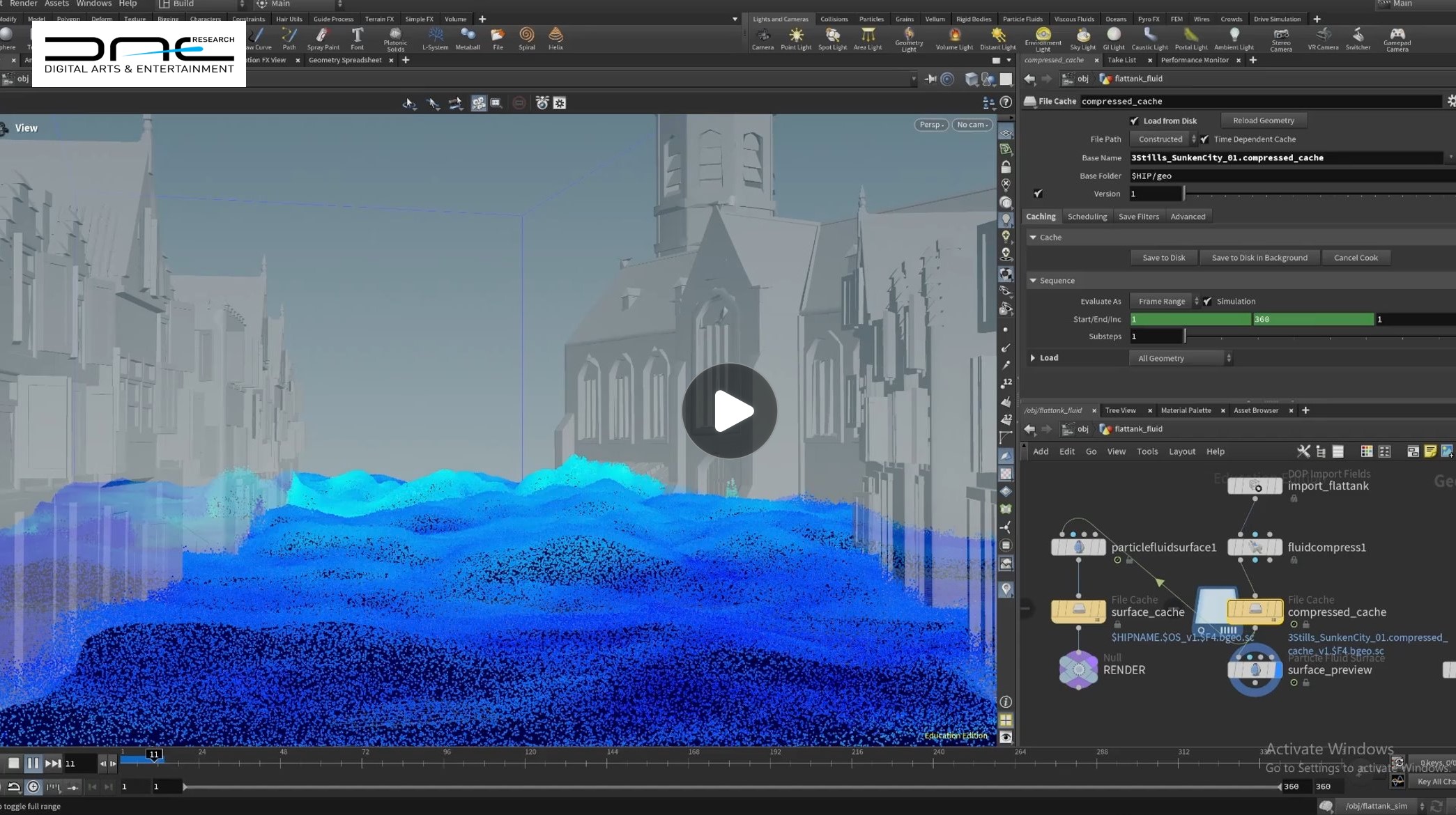1456x815 pixels.
Task: Open the All Geometry load dropdown
Action: [1181, 358]
